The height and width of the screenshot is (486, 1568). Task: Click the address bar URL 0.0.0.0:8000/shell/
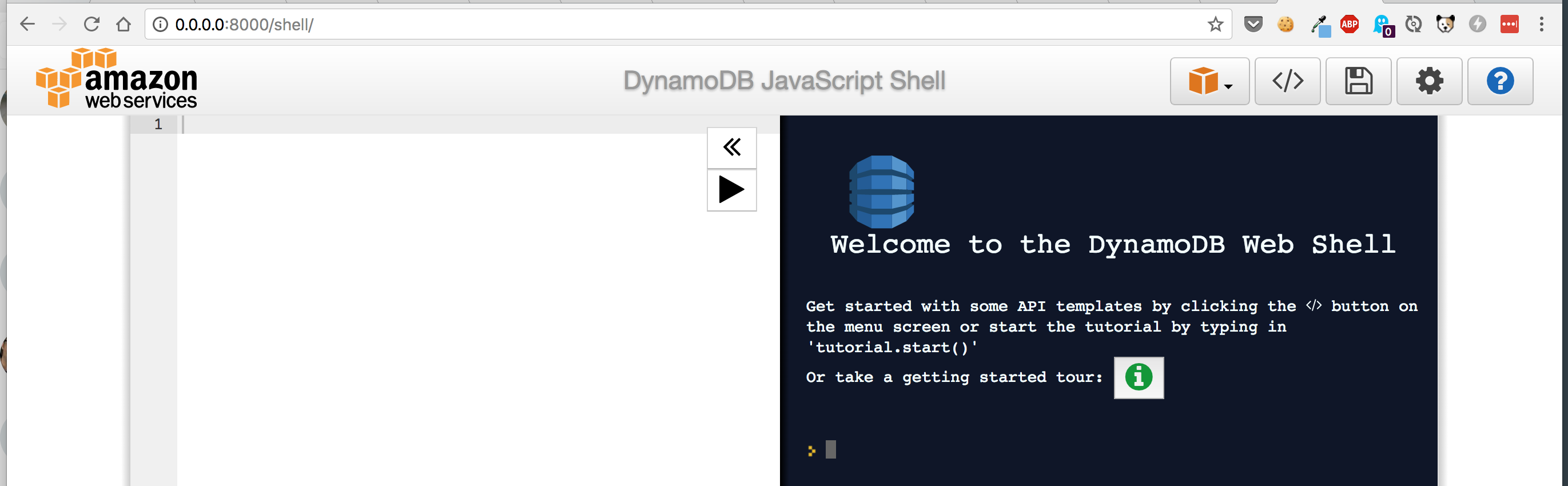(244, 25)
